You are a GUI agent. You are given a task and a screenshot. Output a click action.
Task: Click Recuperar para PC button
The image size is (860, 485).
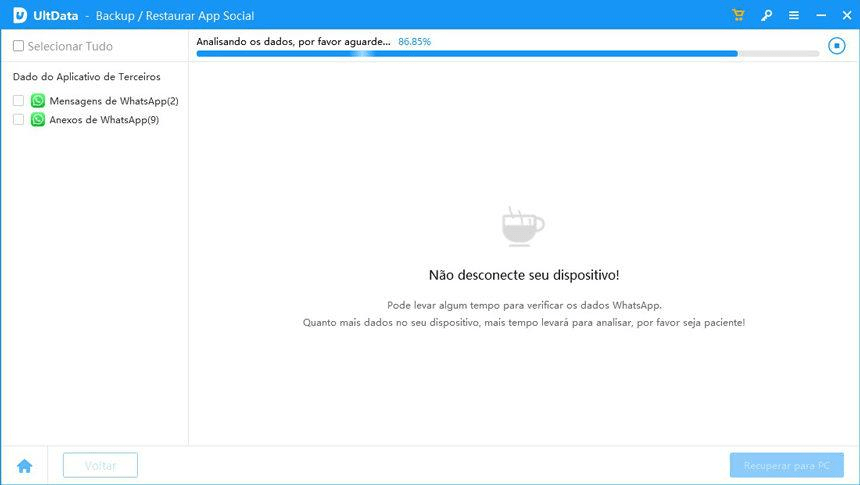[787, 465]
